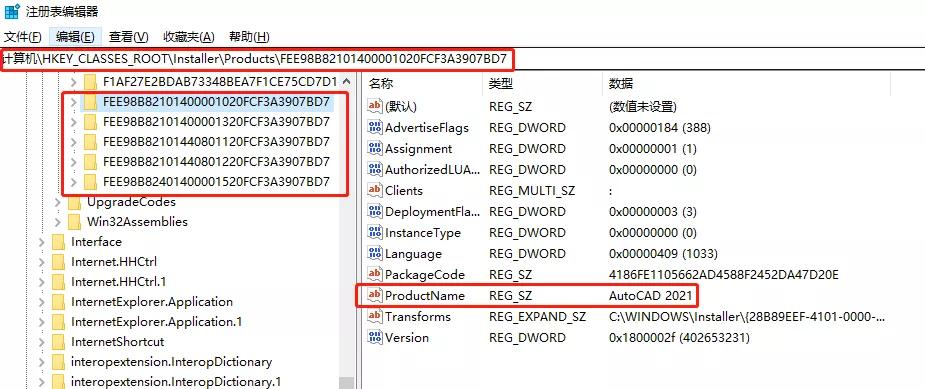This screenshot has height=389, width=925.
Task: Expand the FEE98B82101440801220FCF3A3907BD7 key
Action: click(73, 162)
